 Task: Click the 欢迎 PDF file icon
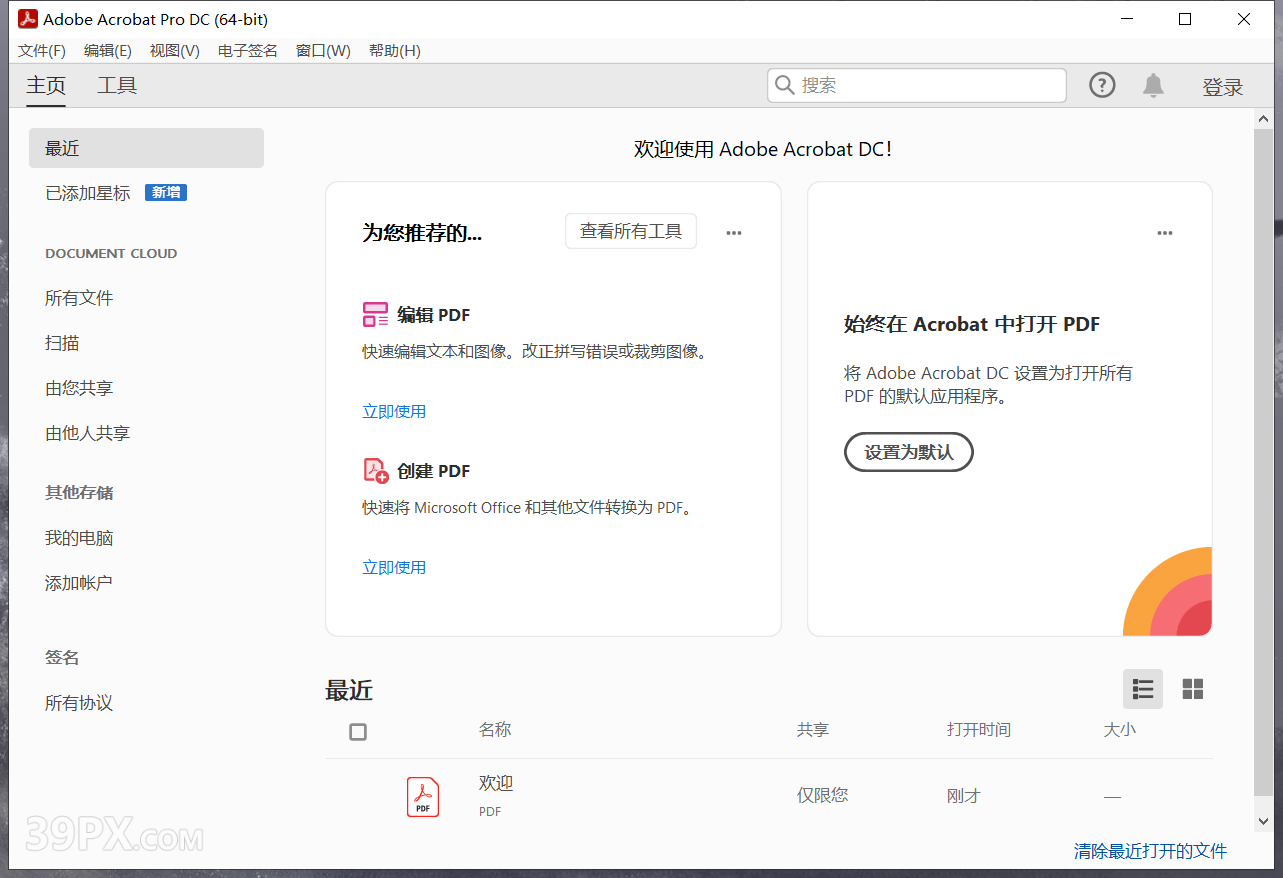coord(423,797)
